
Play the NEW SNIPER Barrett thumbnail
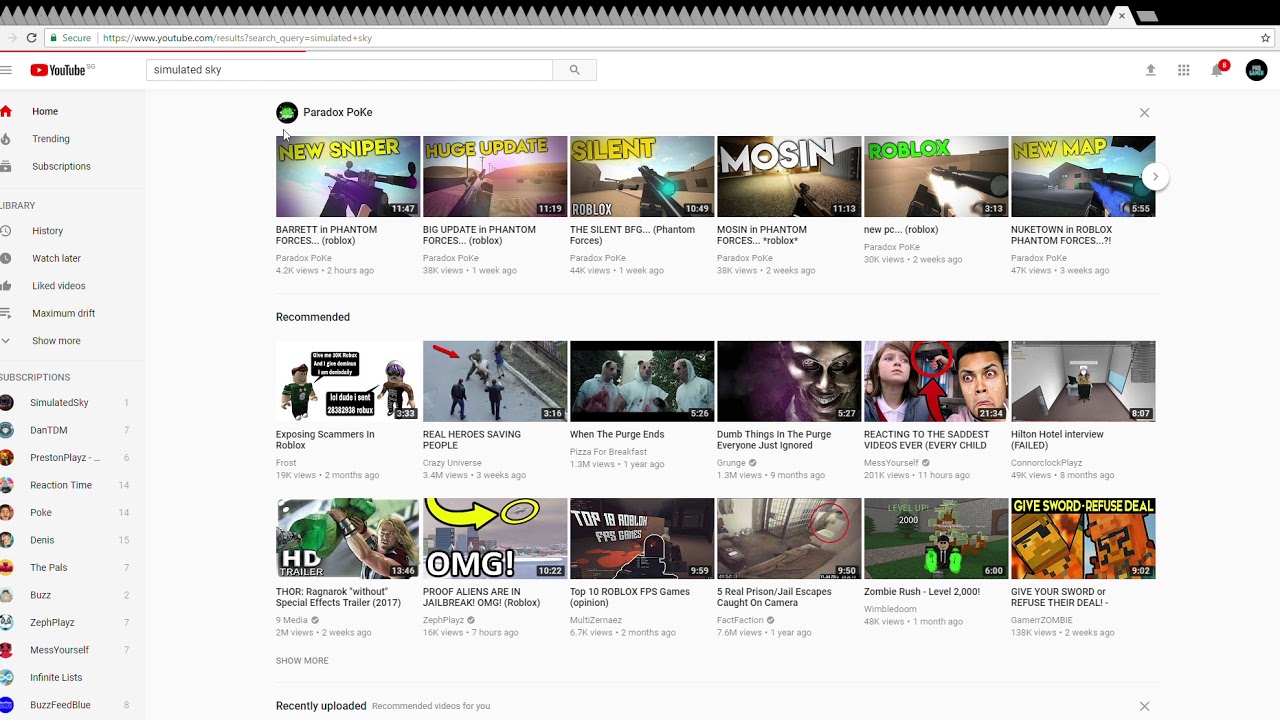coord(348,177)
